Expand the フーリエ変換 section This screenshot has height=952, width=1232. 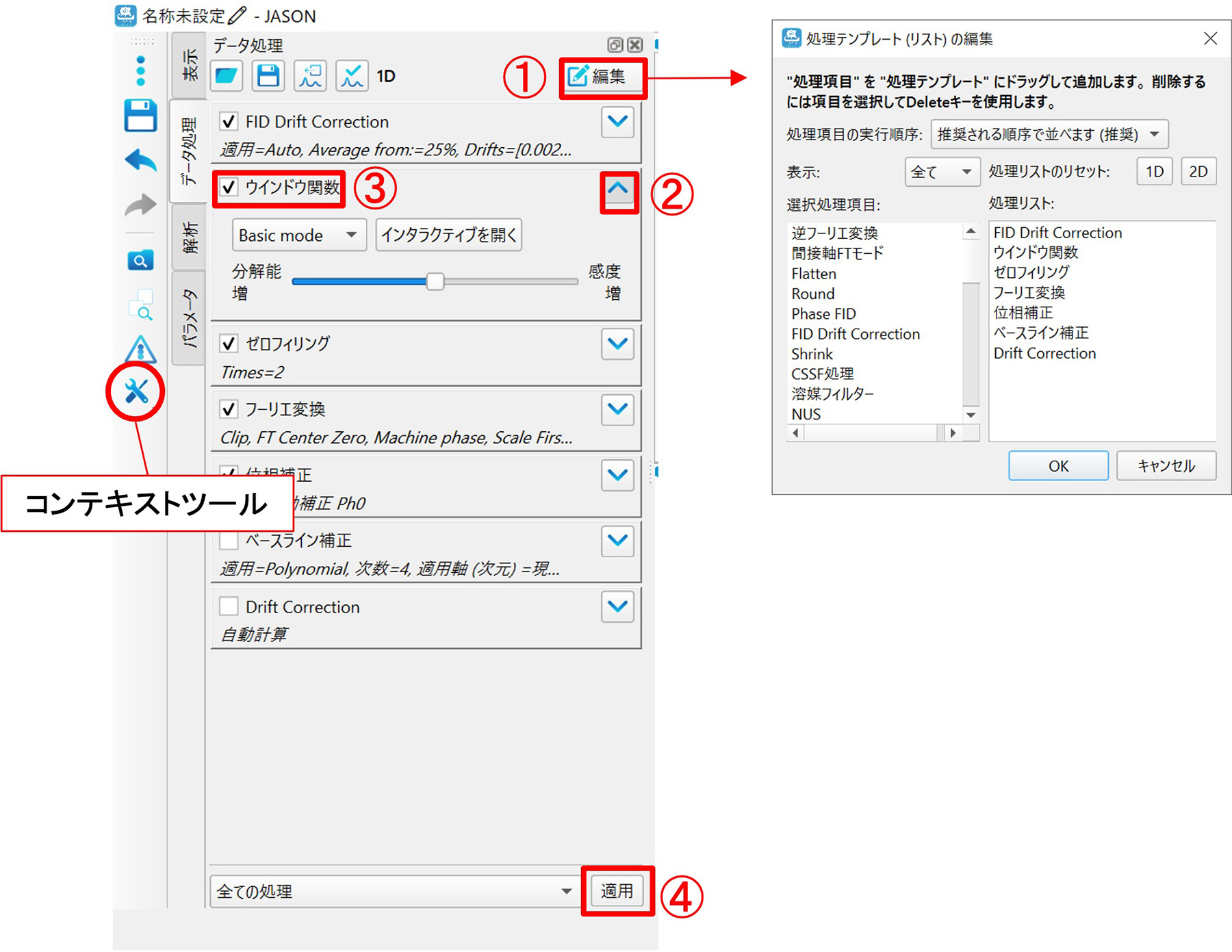(x=617, y=409)
